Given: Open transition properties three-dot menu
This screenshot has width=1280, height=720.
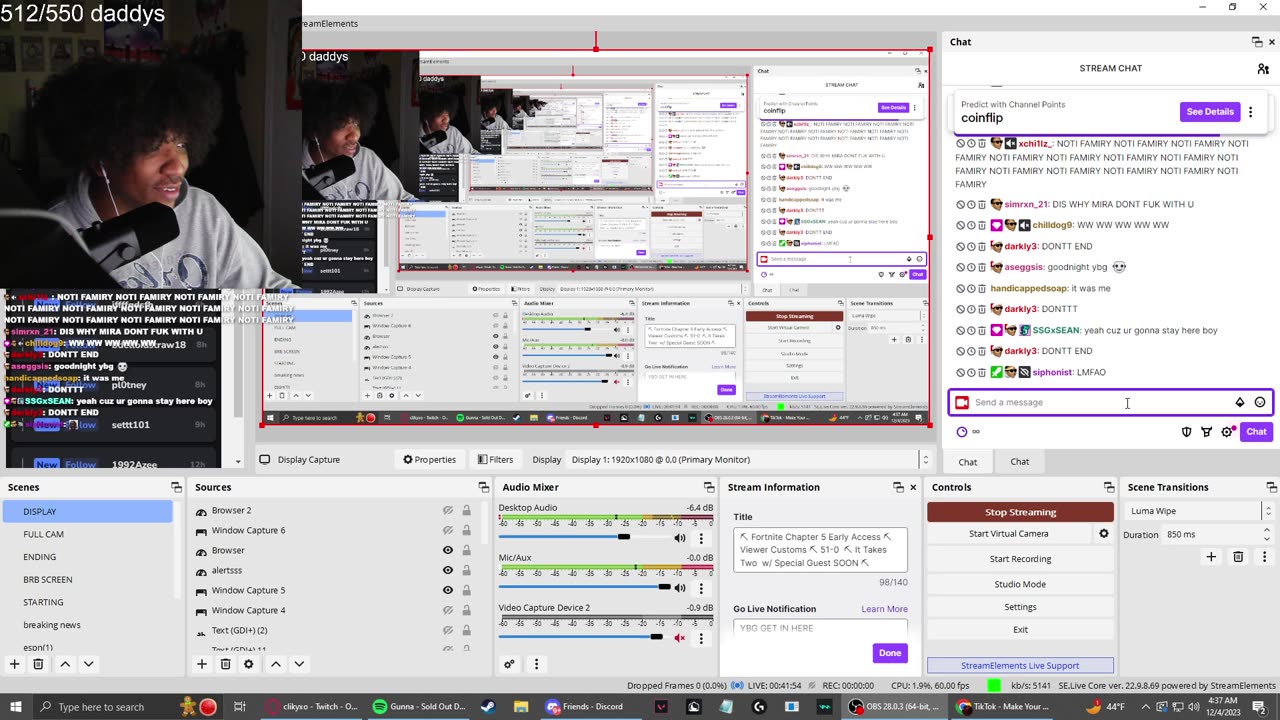Looking at the screenshot, I should point(1264,557).
